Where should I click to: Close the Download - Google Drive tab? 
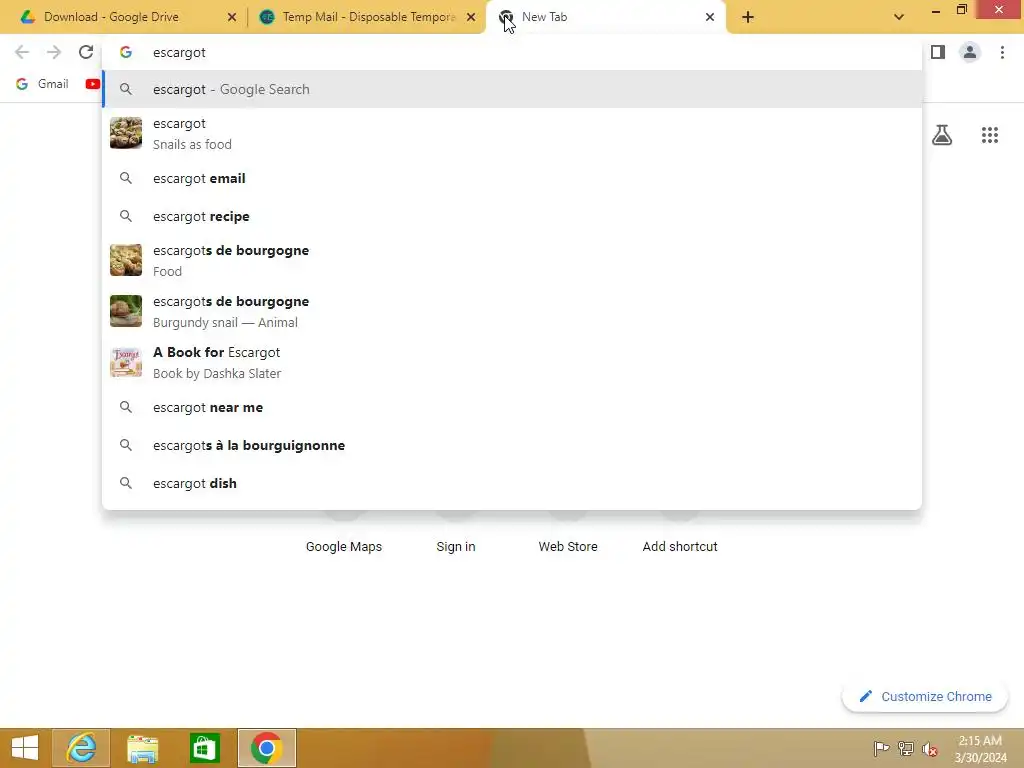click(231, 17)
